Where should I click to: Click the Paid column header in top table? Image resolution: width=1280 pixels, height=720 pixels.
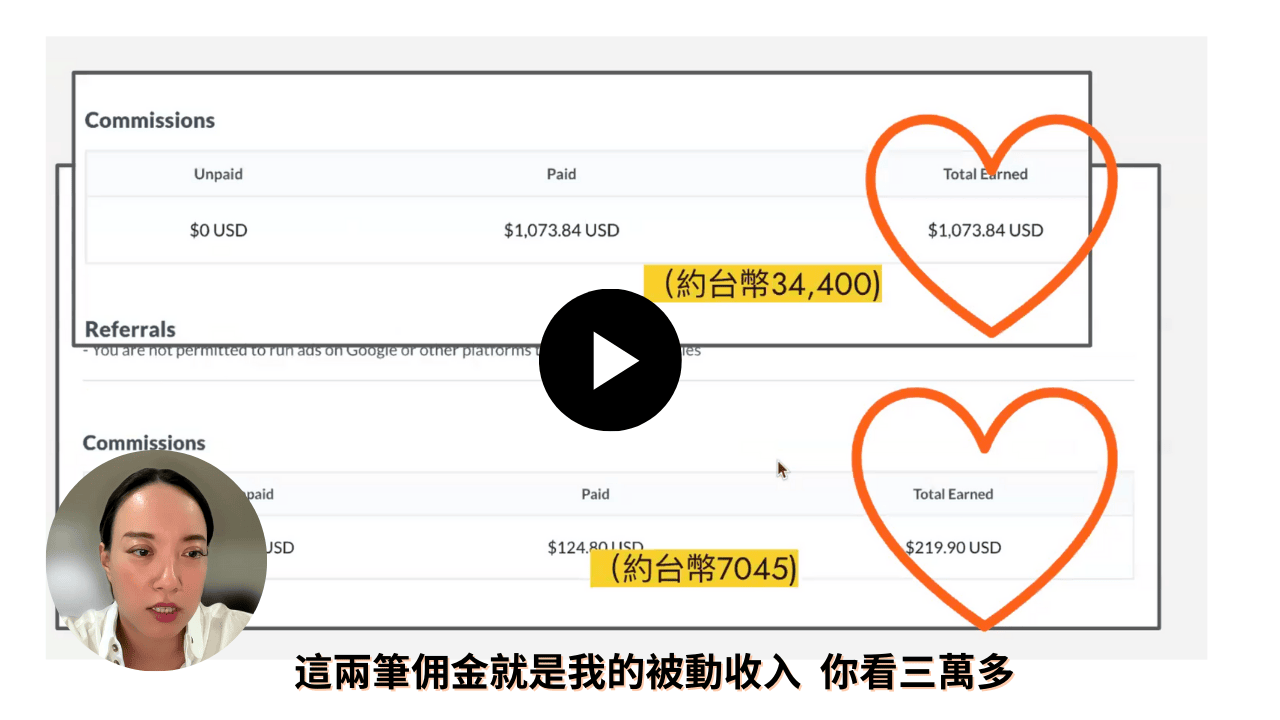(x=561, y=174)
